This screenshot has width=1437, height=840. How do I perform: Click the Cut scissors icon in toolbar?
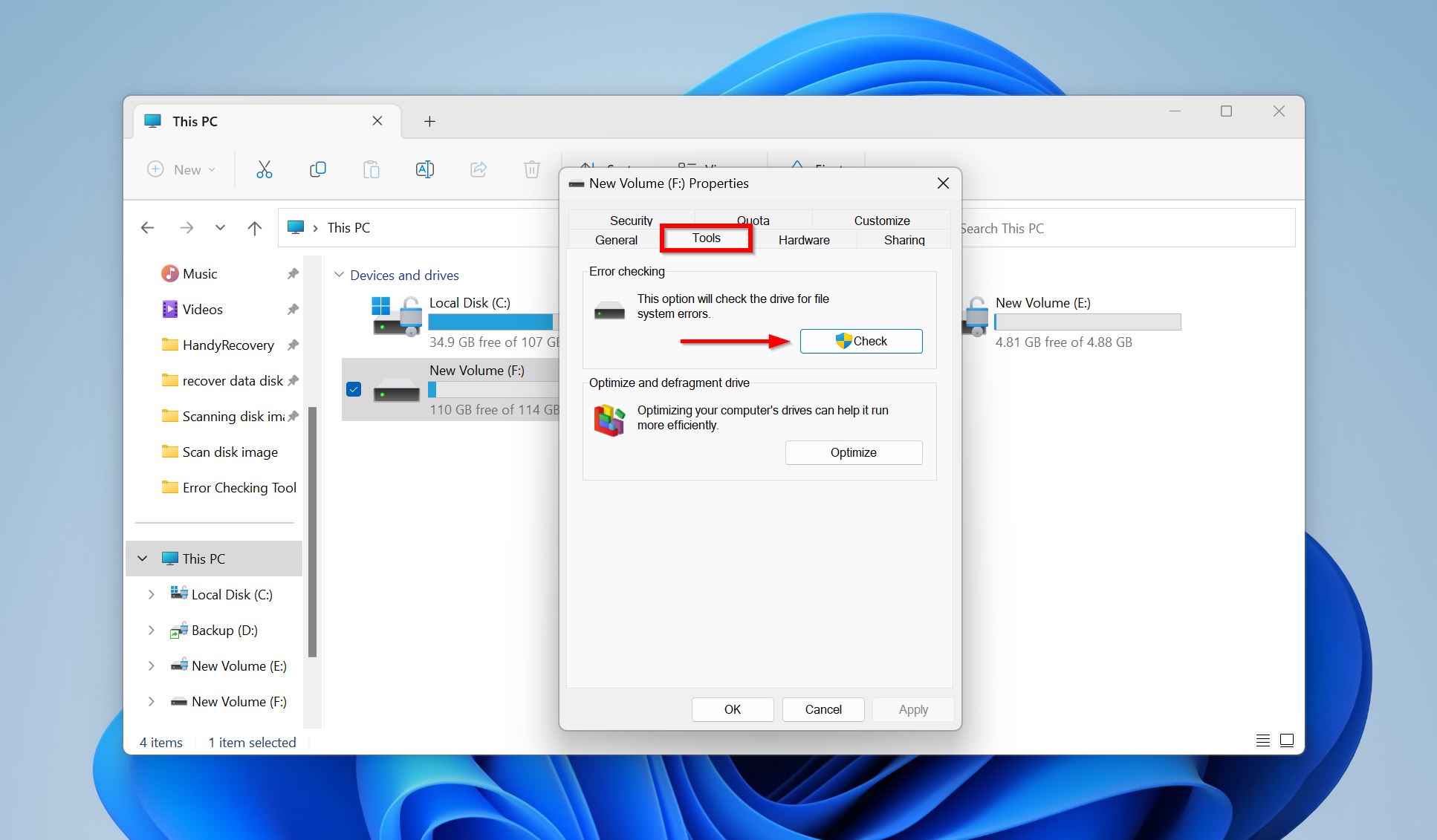(x=264, y=169)
